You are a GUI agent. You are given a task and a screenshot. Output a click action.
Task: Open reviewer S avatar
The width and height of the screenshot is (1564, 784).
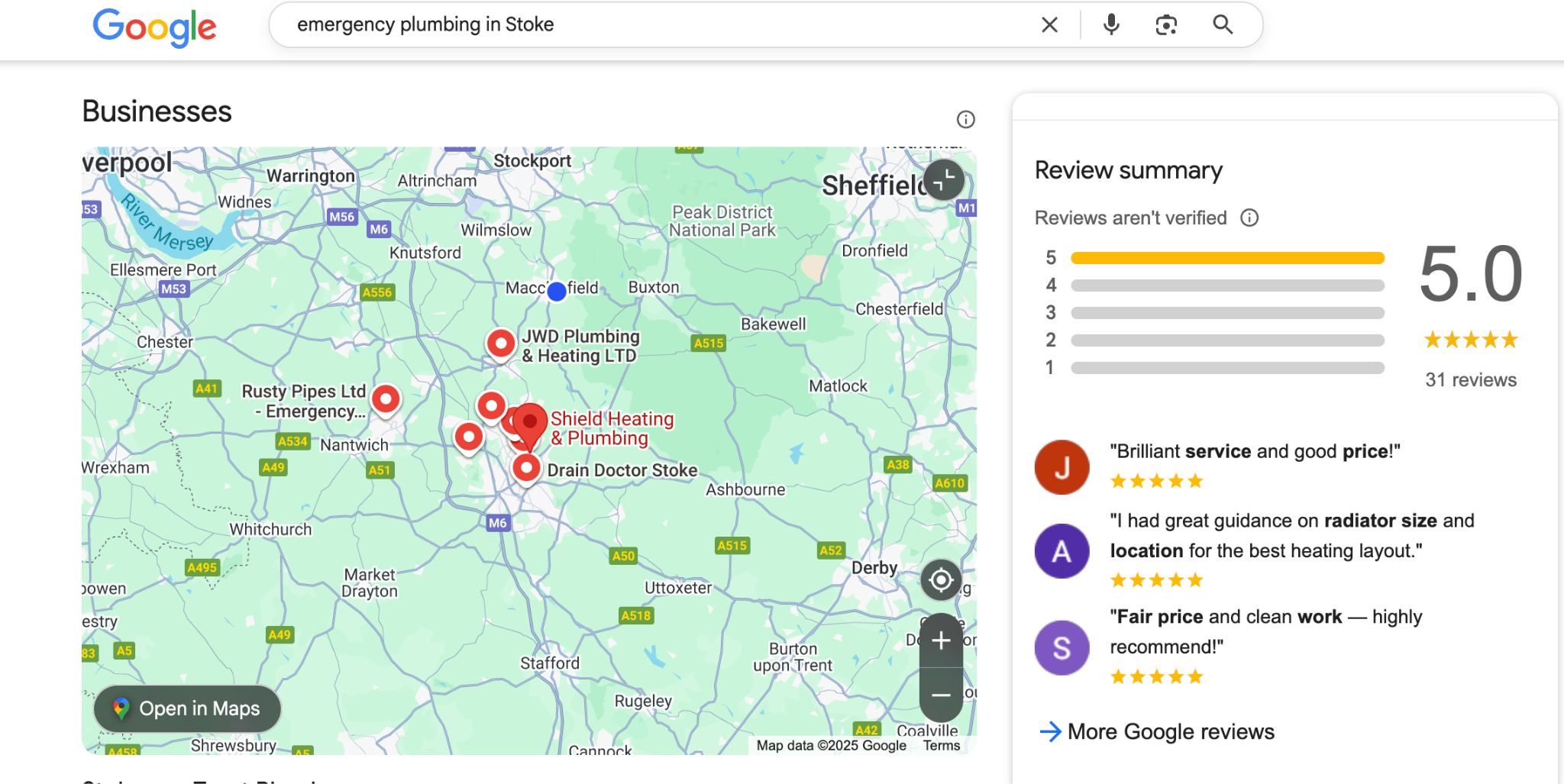coord(1062,648)
